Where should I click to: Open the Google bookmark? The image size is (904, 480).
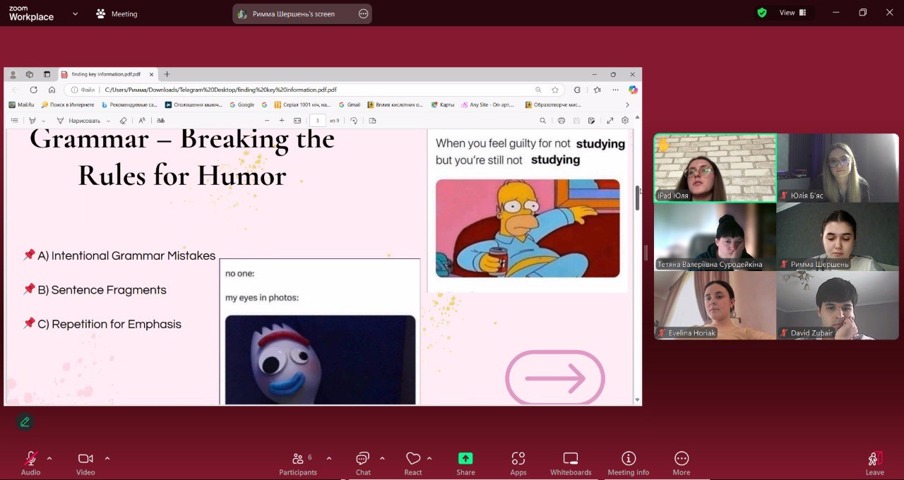pyautogui.click(x=242, y=105)
